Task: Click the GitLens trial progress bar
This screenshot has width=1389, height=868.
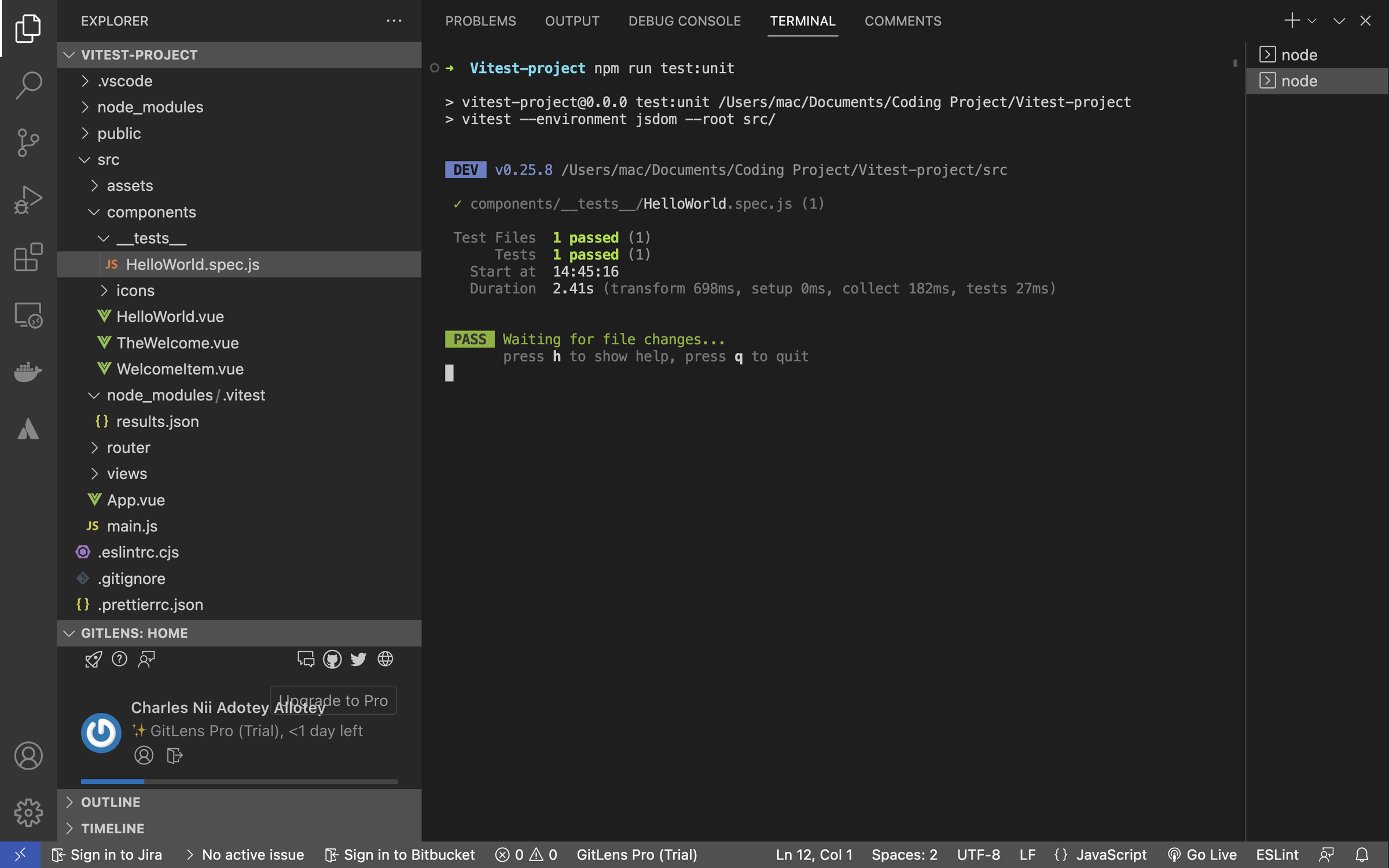Action: (238, 781)
